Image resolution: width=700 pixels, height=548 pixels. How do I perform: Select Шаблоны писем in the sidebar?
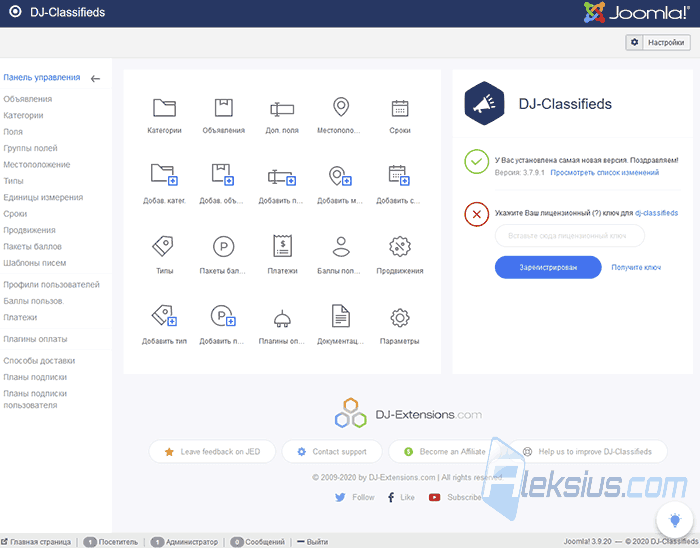35,263
